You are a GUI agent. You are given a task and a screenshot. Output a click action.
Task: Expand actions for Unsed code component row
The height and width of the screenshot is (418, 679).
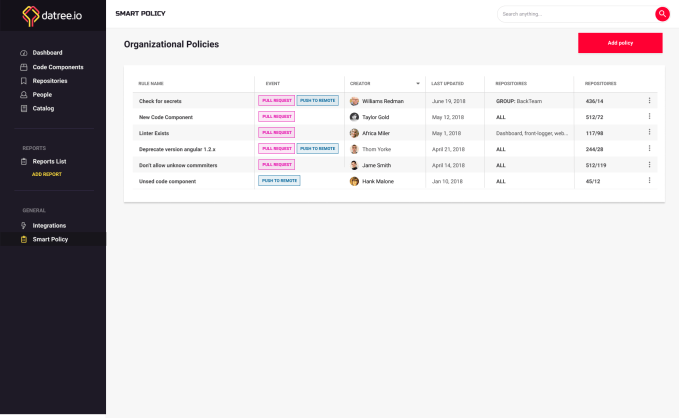649,180
